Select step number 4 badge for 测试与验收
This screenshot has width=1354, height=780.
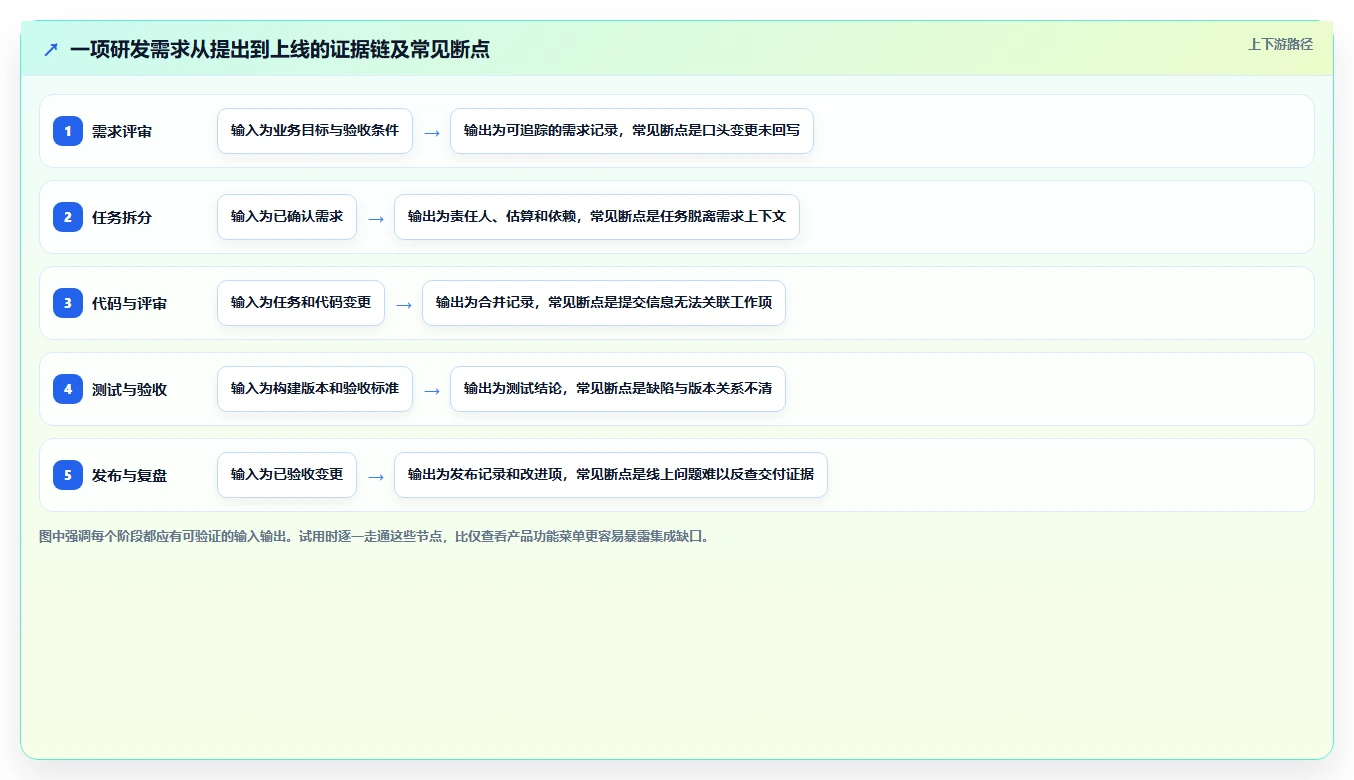[x=68, y=389]
